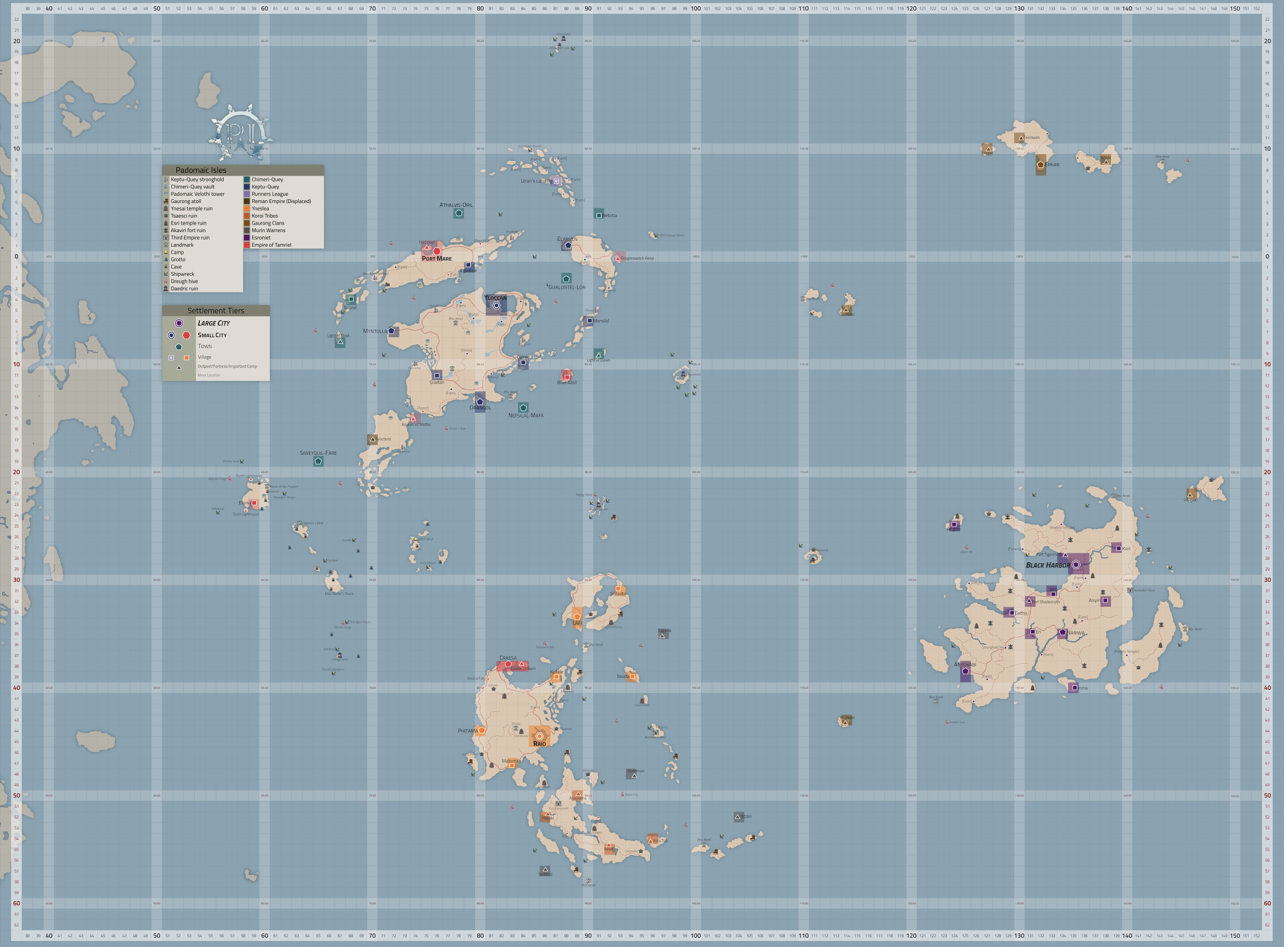Click the Settlement Tiers legend title
1284x947 pixels.
click(x=216, y=311)
